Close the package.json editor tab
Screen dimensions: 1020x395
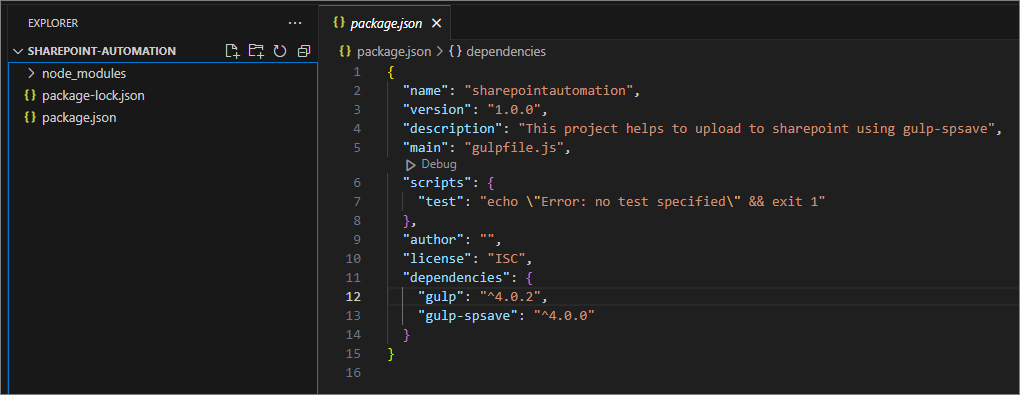436,23
